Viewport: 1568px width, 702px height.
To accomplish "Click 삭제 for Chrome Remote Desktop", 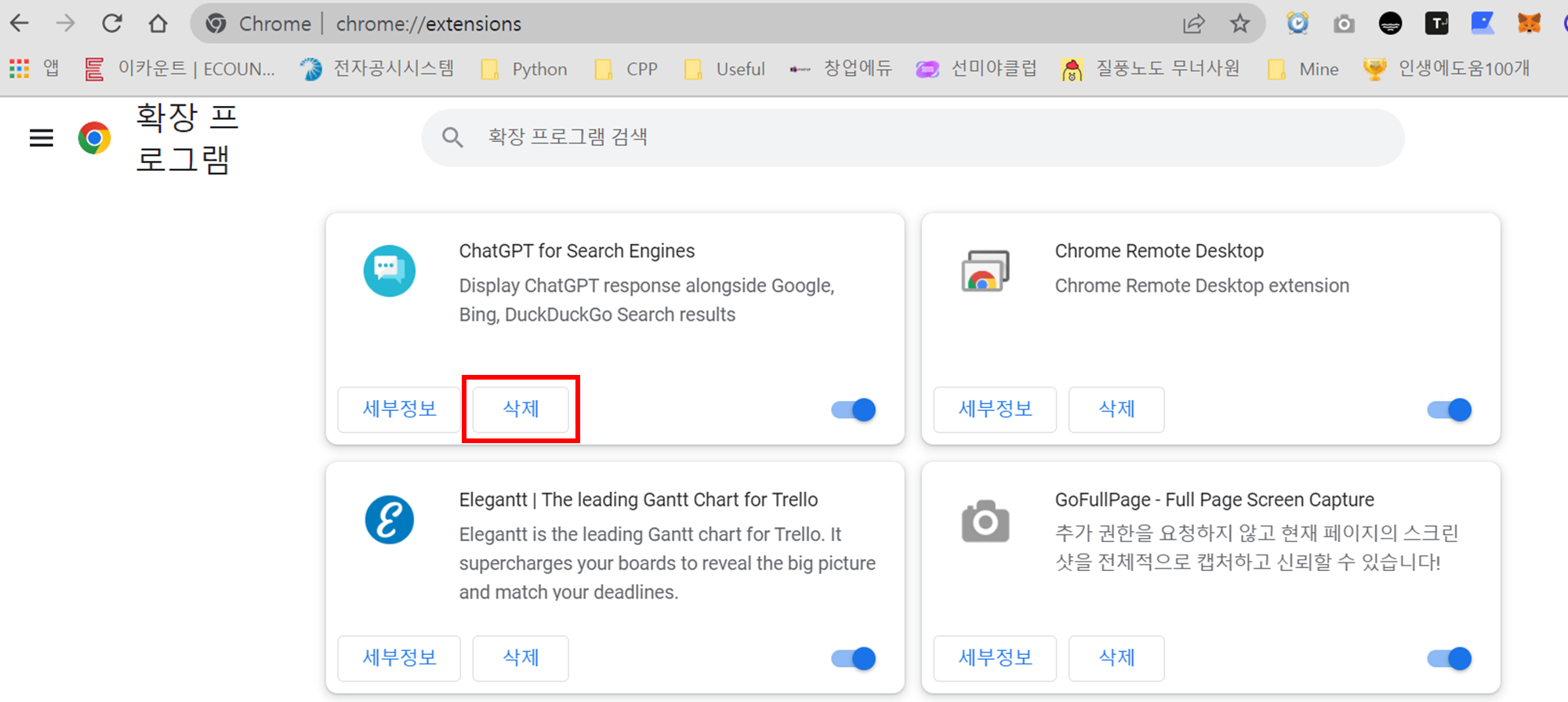I will click(1116, 409).
